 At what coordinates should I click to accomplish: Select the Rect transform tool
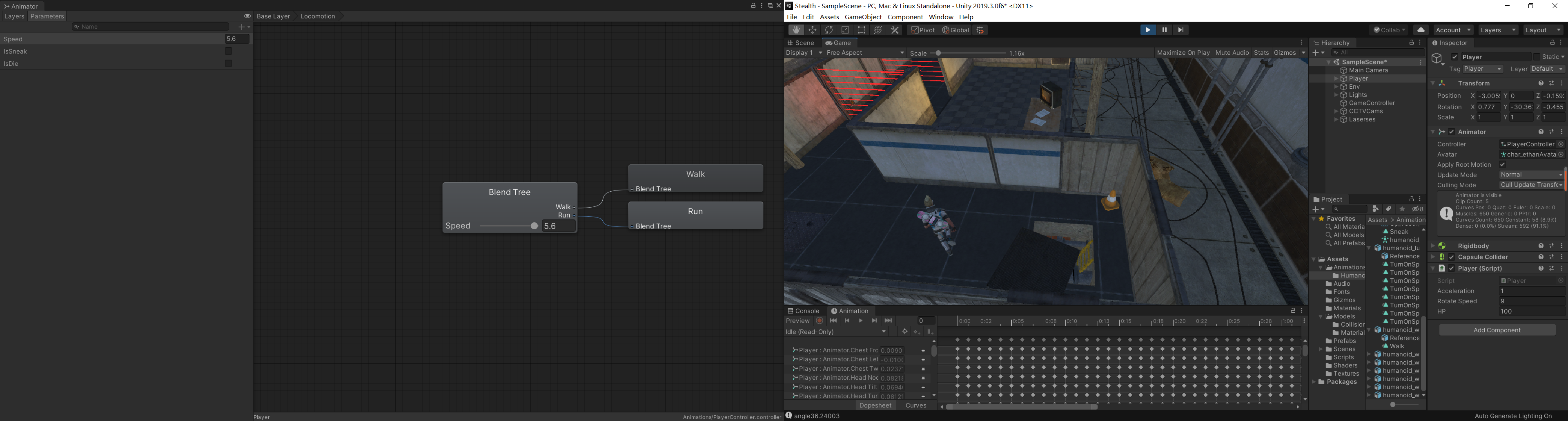coord(862,30)
